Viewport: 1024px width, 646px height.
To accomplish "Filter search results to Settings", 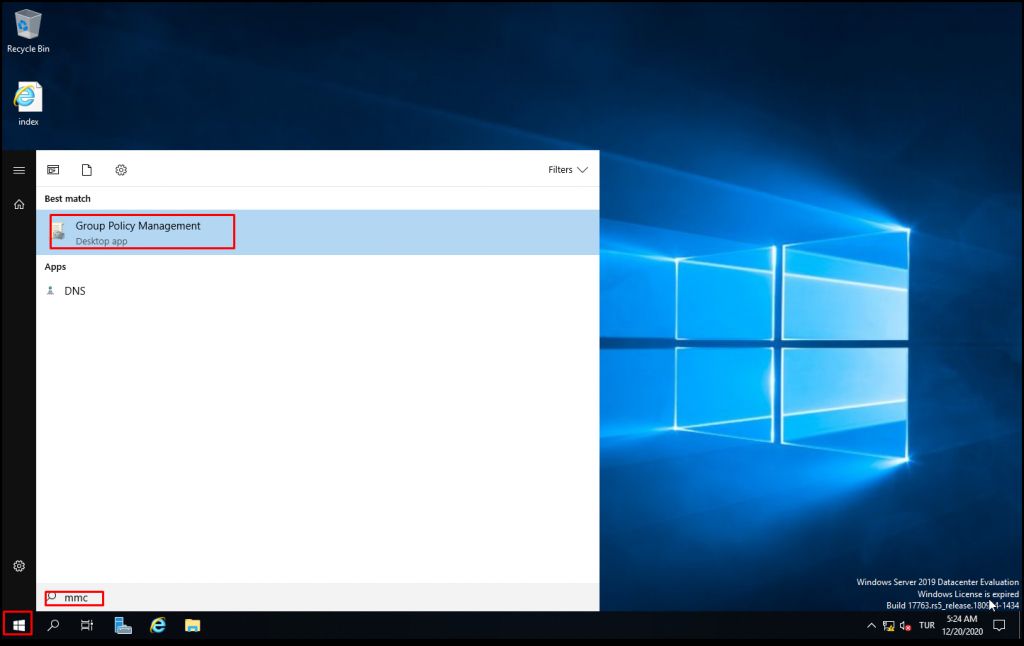I will [120, 170].
